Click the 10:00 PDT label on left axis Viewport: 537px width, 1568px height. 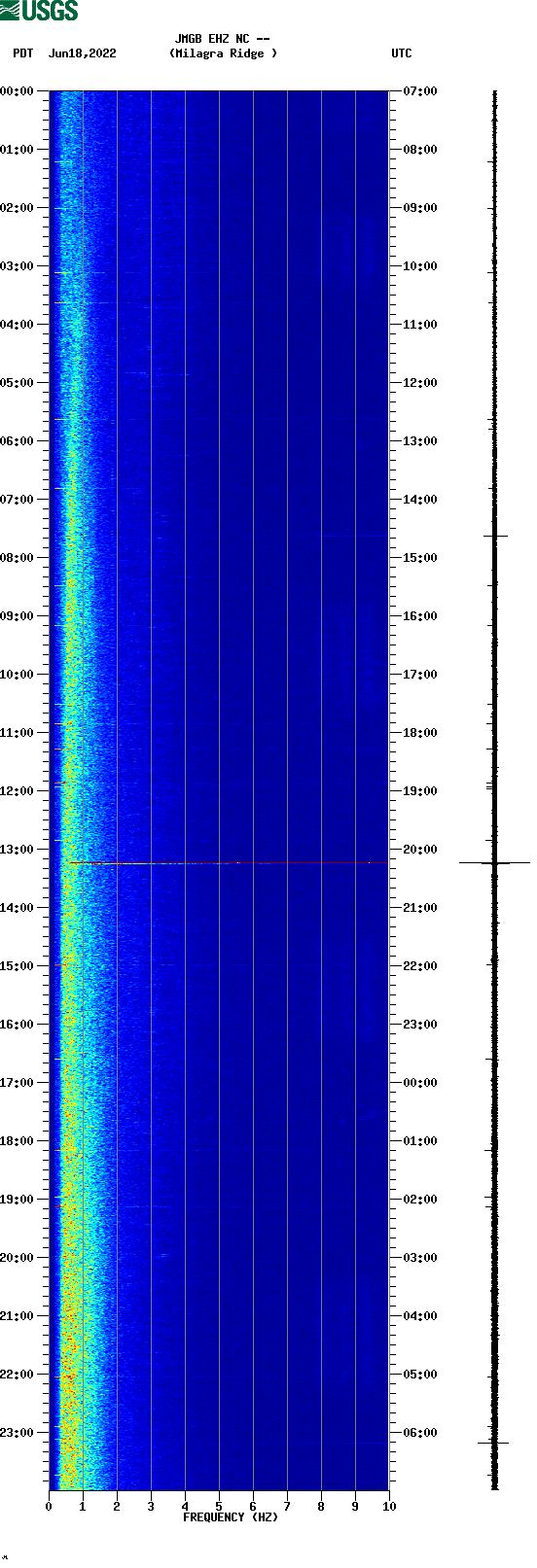[18, 675]
